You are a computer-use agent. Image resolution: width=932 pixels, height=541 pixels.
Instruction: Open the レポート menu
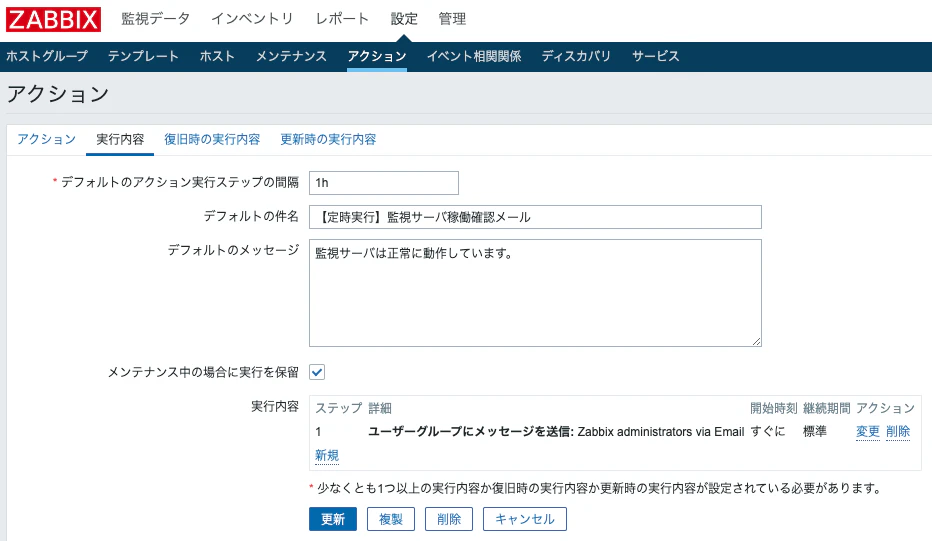(x=342, y=19)
